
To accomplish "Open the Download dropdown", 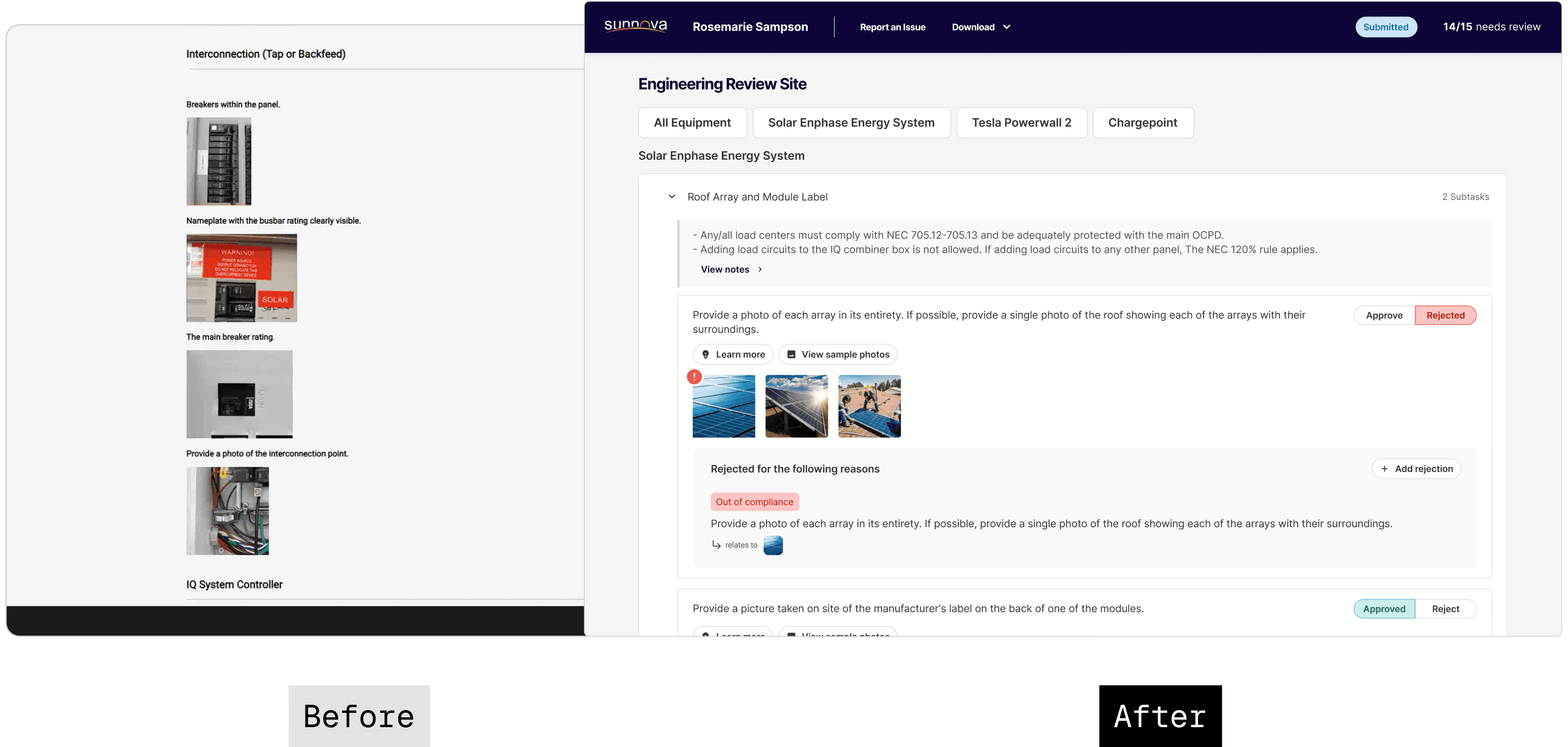I will (981, 27).
